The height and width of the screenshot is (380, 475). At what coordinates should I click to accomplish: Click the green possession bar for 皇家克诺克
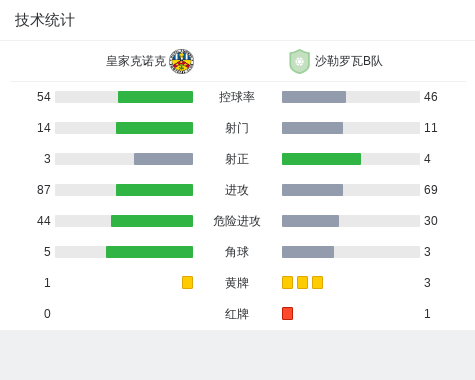155,97
